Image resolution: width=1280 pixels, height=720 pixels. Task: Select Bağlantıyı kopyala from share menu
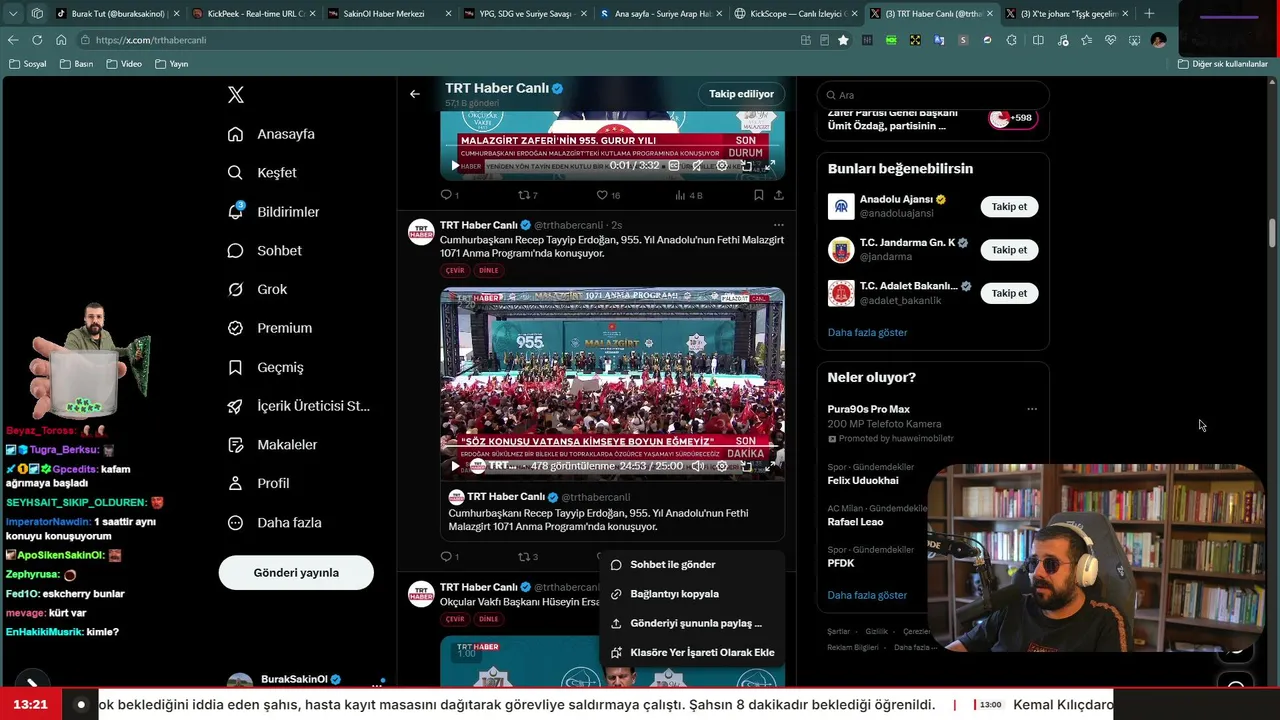click(691, 594)
